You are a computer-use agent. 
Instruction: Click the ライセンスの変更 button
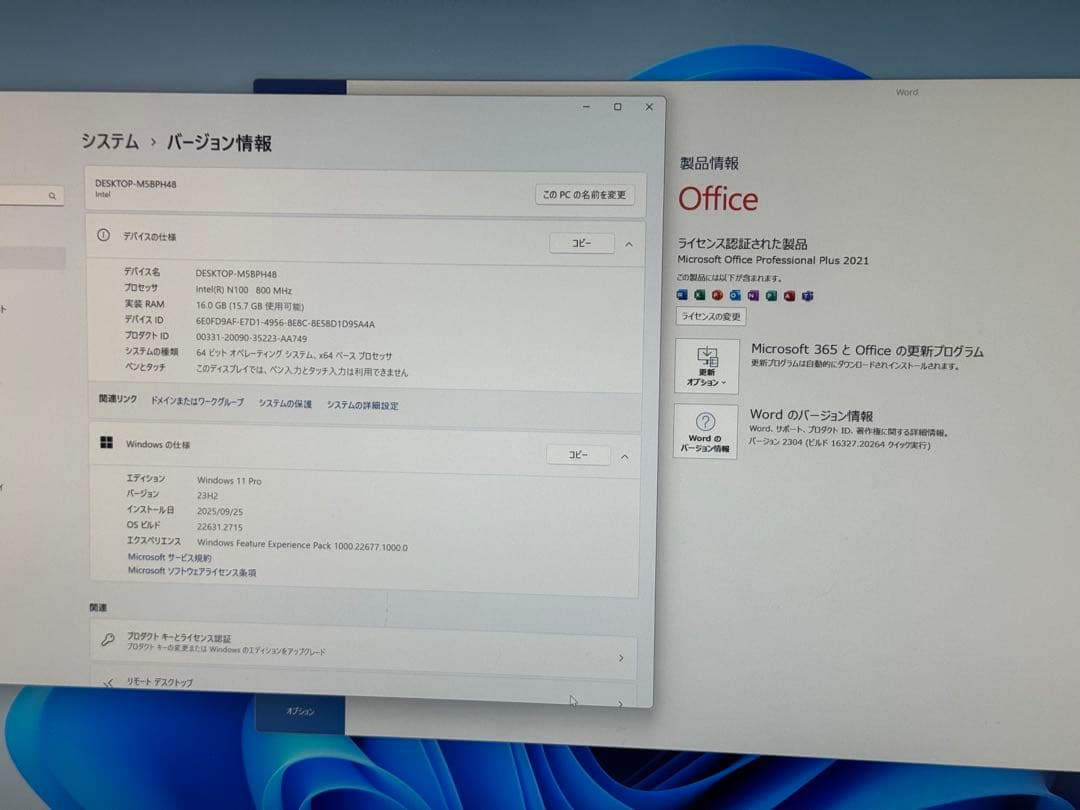point(711,316)
